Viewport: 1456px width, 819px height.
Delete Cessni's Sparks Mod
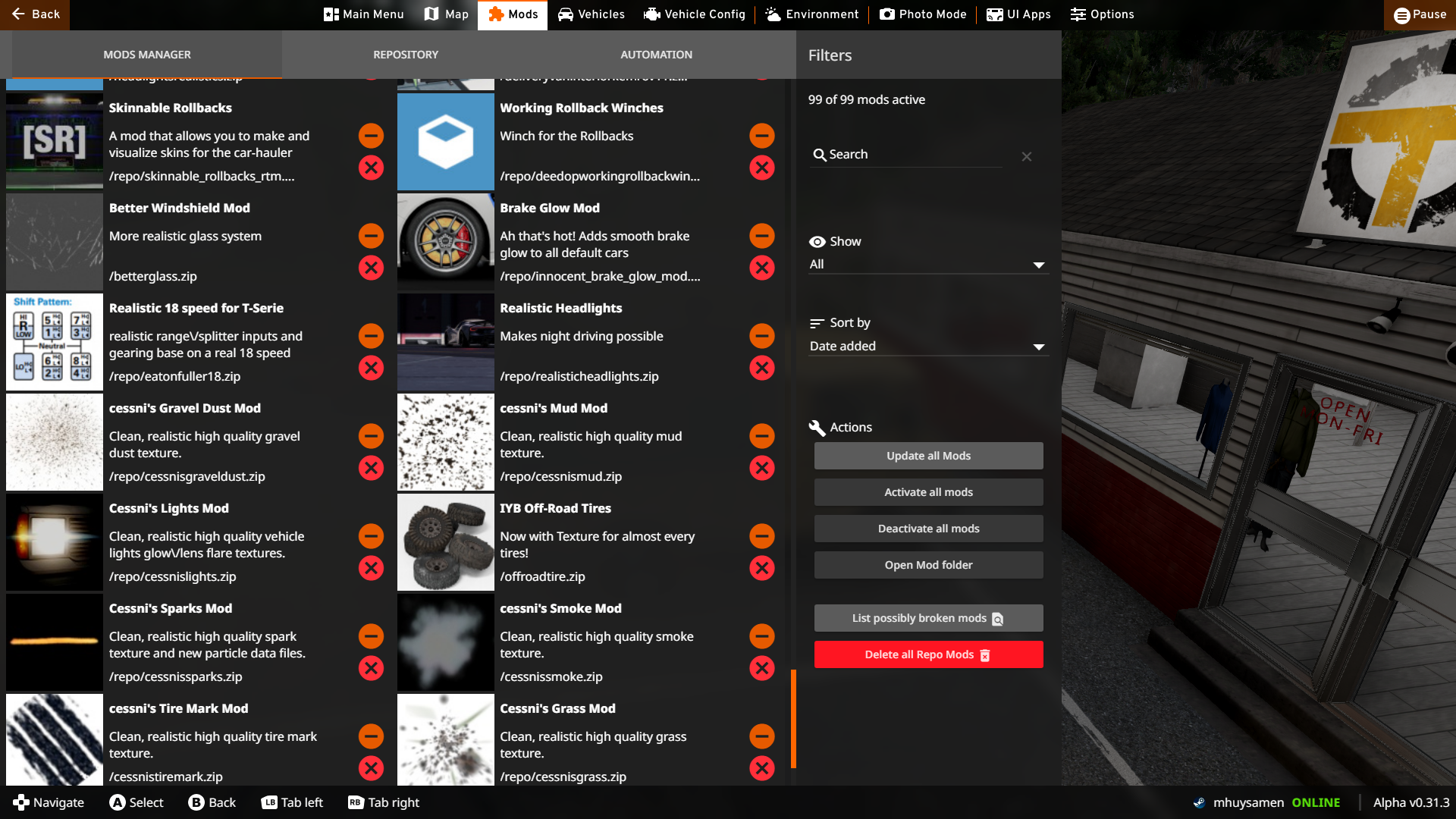[x=371, y=668]
